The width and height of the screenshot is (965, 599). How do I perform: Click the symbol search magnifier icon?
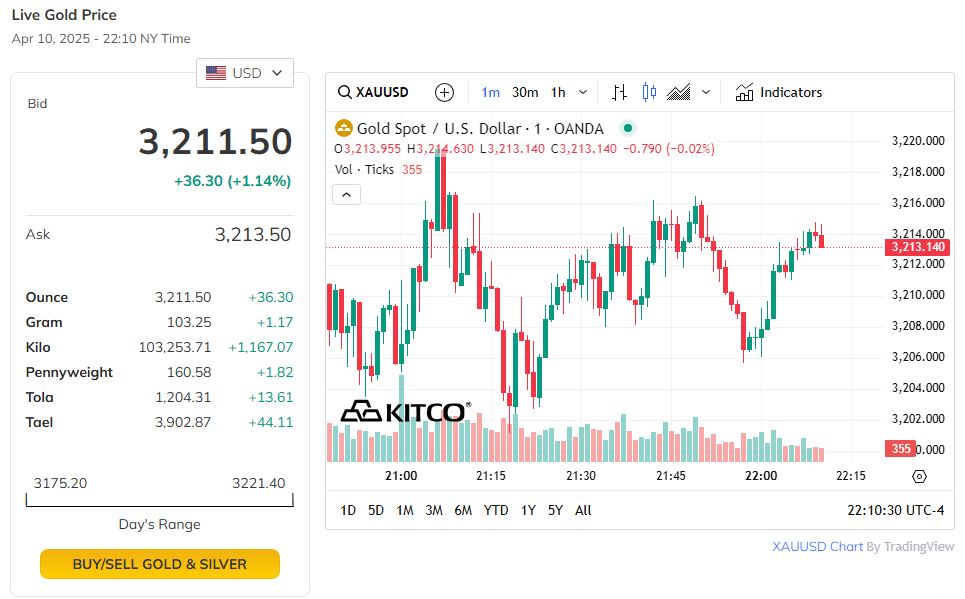(x=344, y=93)
